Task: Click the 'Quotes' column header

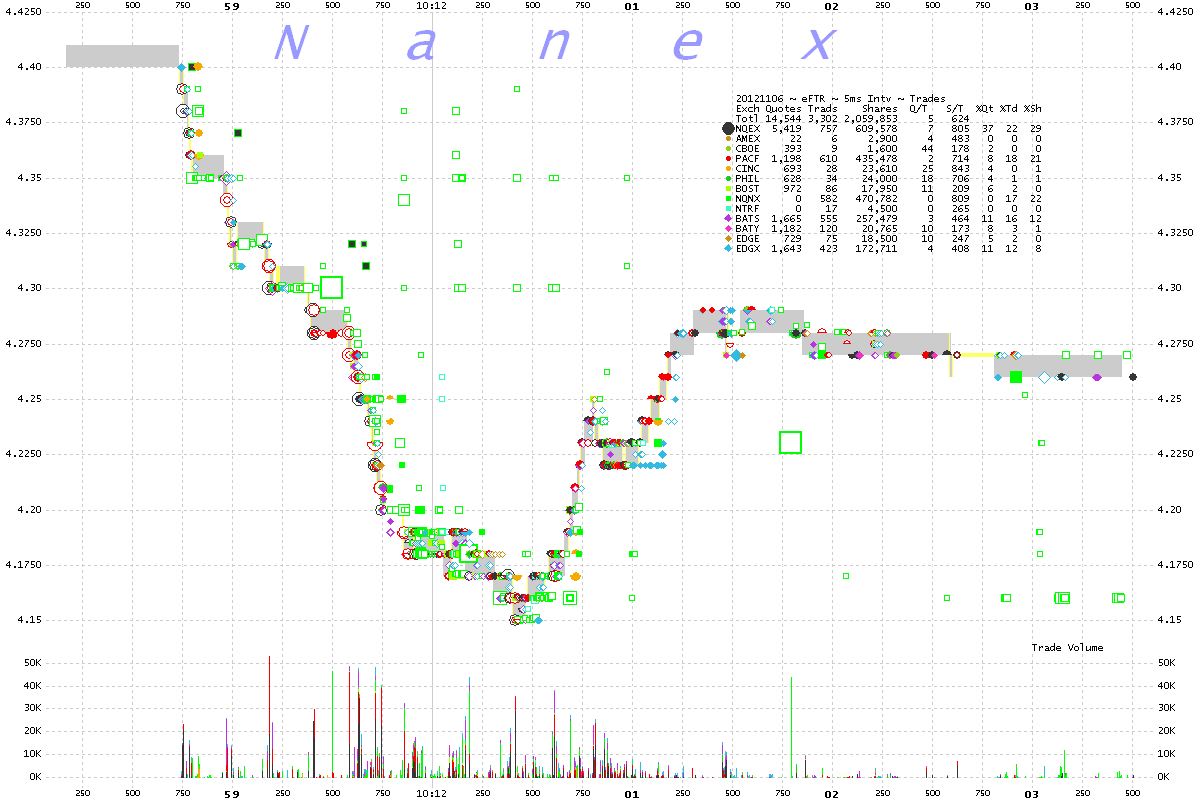Action: [x=783, y=108]
